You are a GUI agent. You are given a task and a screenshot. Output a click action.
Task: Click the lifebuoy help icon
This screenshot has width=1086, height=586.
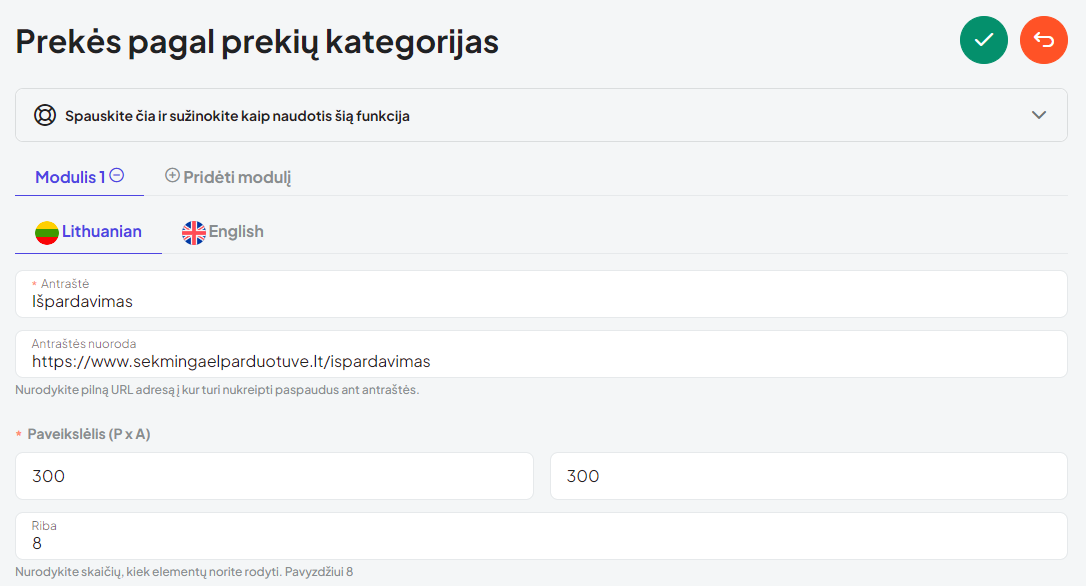(45, 115)
